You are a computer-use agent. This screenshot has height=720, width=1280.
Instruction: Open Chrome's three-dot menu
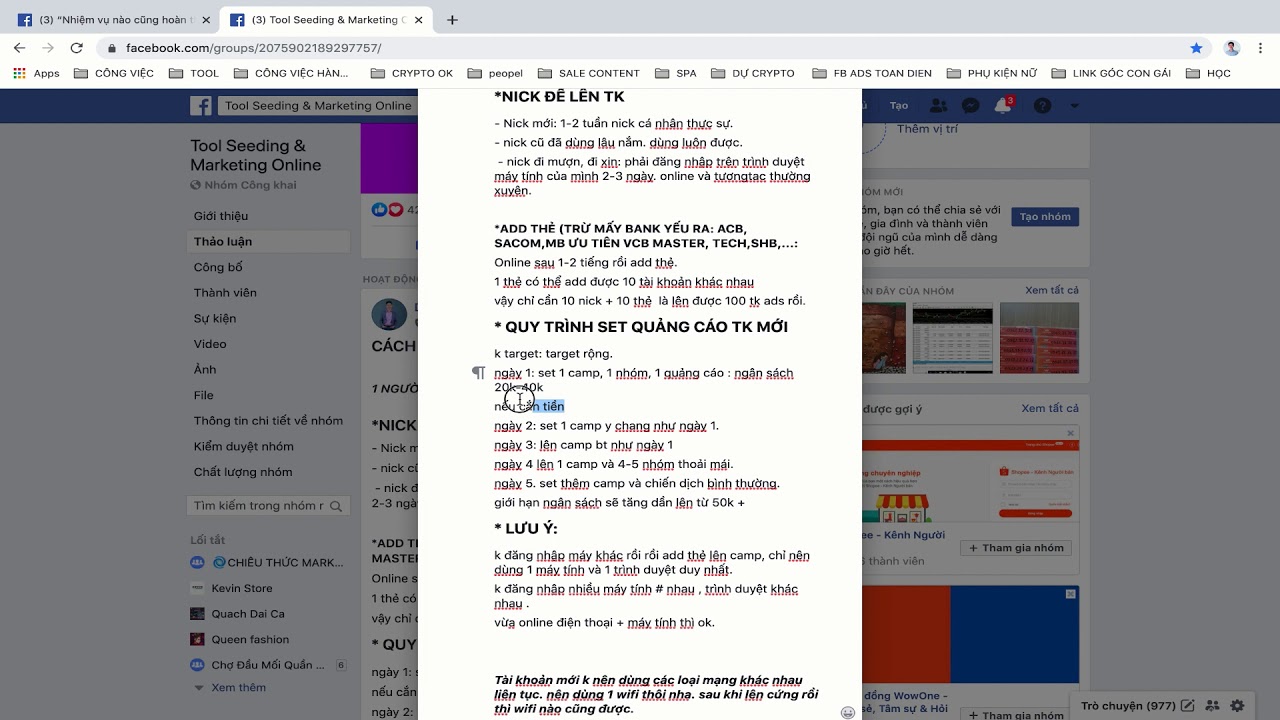1261,47
